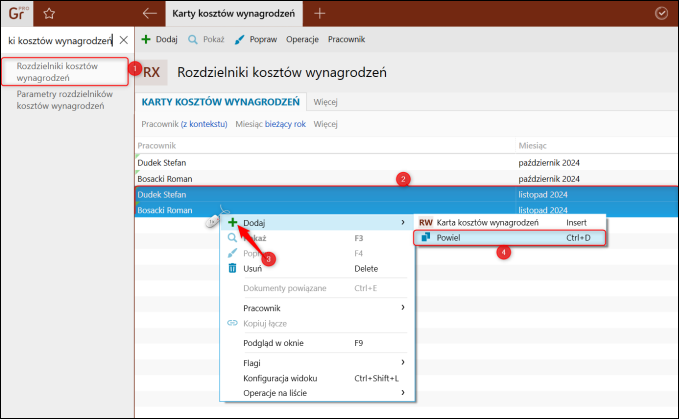This screenshot has height=419, width=679.
Task: Open Parametry rozdzielników kosztów wynagrodzeń in sidebar
Action: [65, 100]
